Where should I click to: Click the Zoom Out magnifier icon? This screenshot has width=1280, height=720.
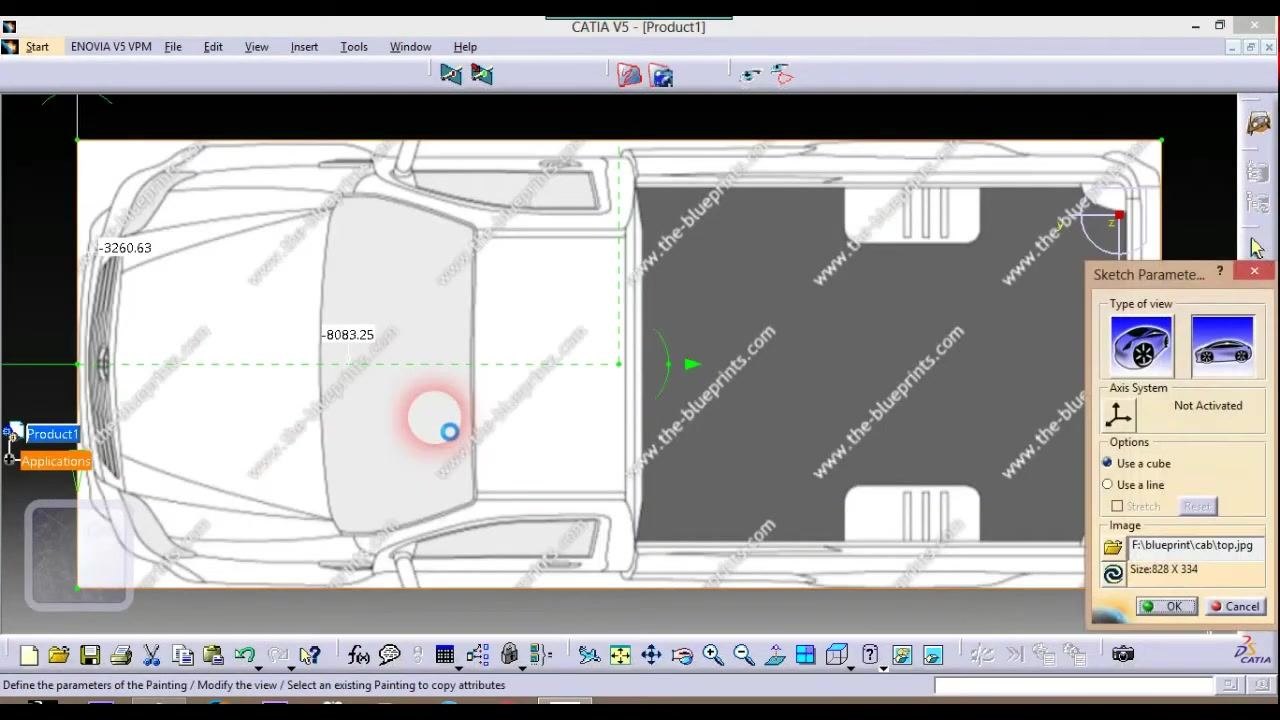[x=744, y=655]
